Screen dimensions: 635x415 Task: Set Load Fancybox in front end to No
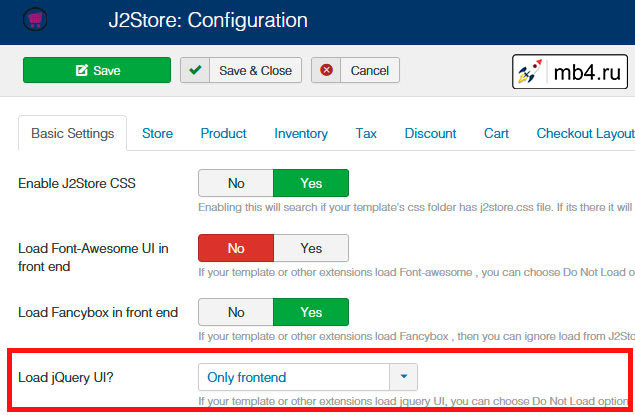tap(236, 312)
